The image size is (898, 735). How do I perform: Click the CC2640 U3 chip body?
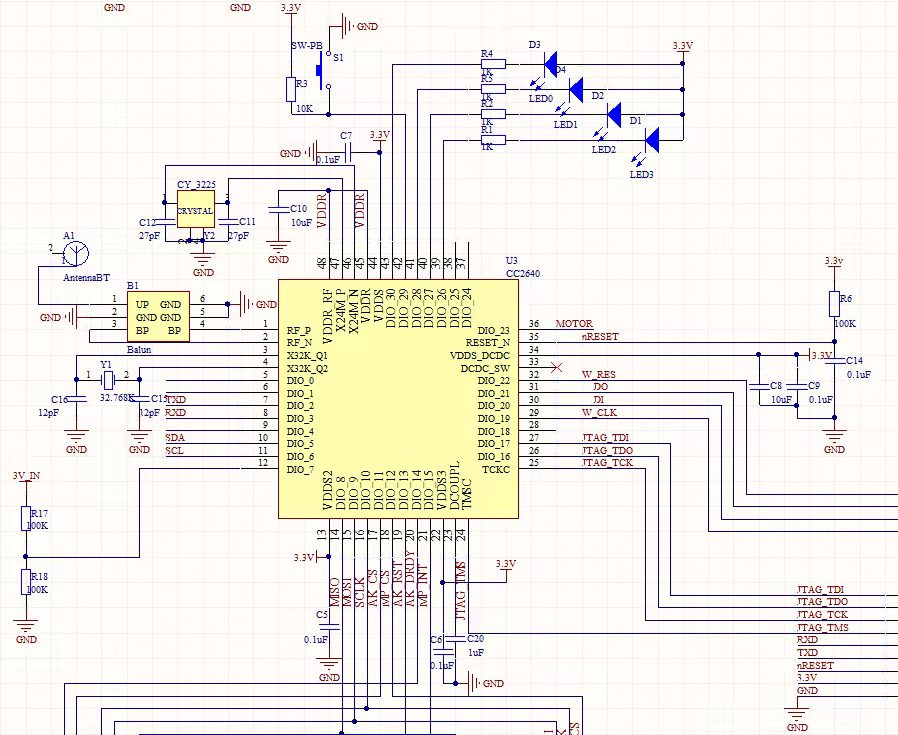(x=398, y=398)
